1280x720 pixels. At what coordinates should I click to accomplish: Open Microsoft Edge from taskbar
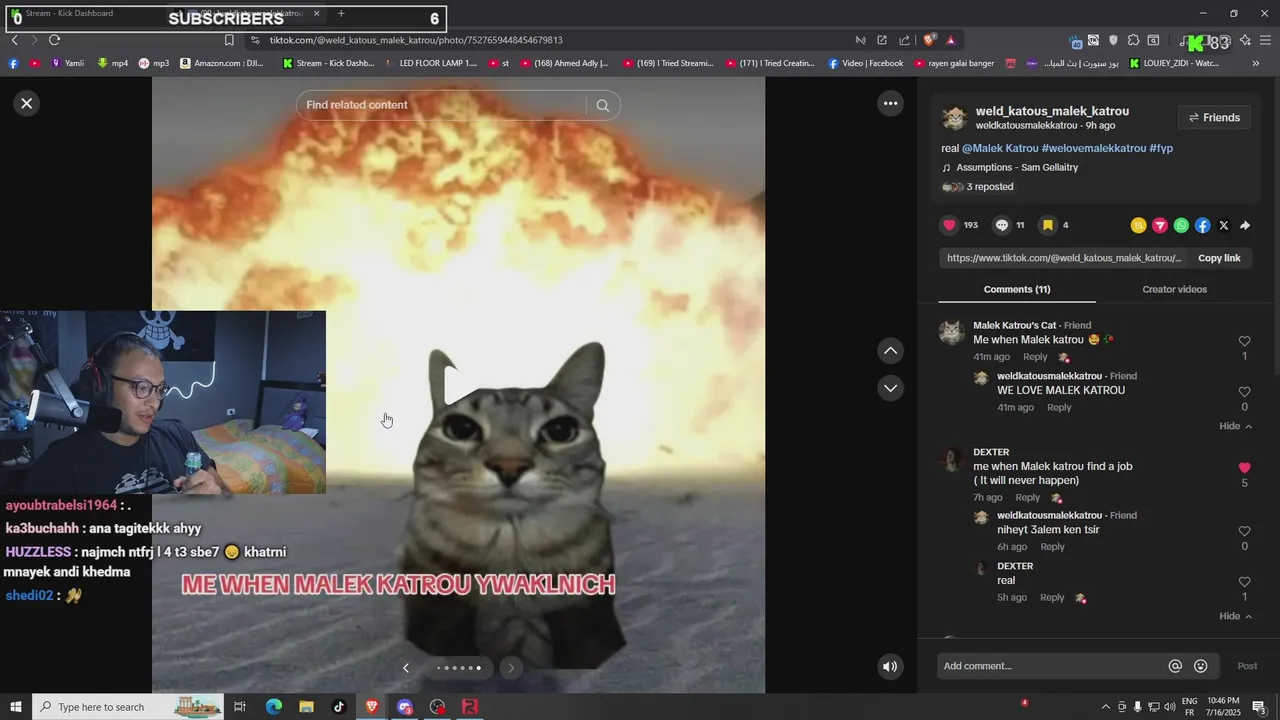click(x=273, y=707)
